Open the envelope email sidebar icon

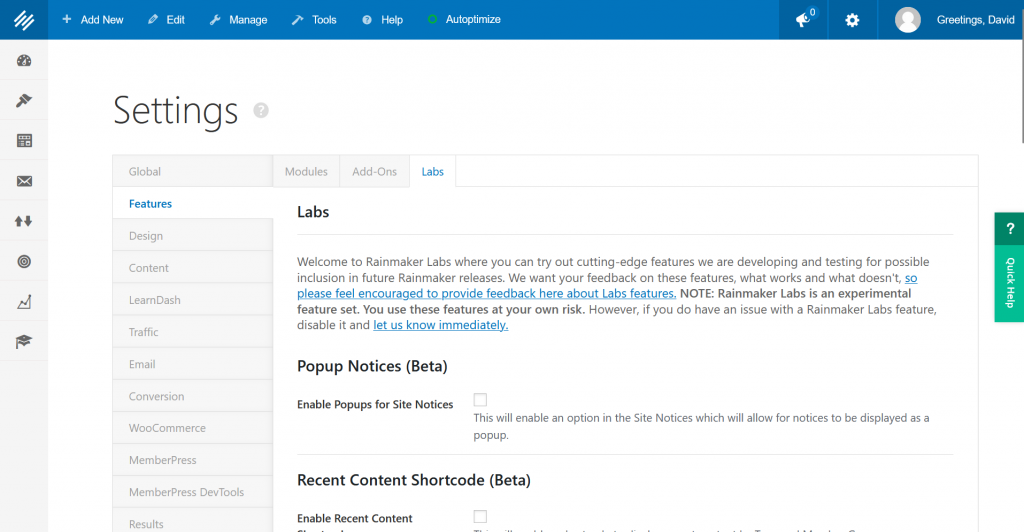coord(24,181)
